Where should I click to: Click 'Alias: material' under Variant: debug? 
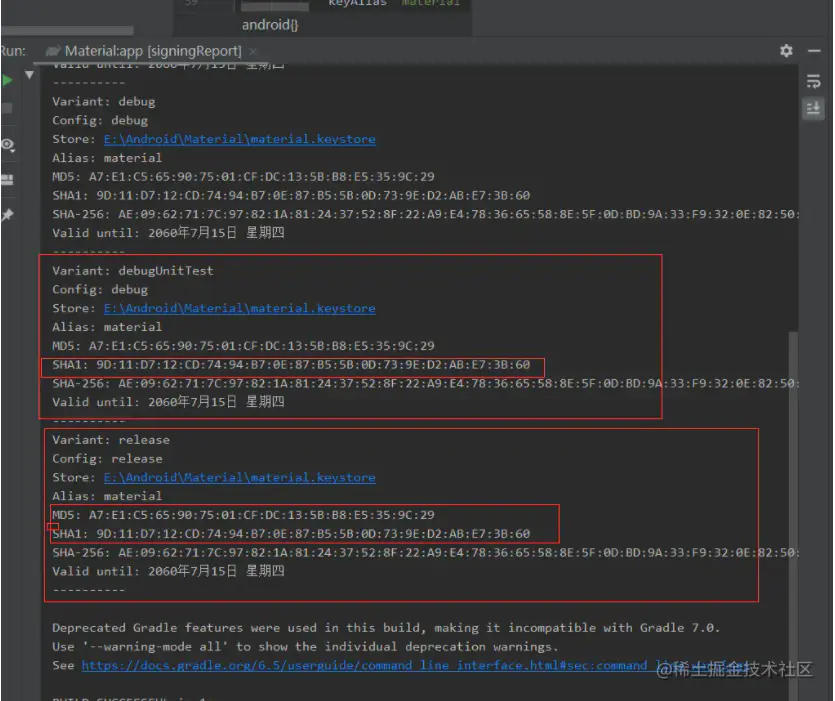(107, 158)
